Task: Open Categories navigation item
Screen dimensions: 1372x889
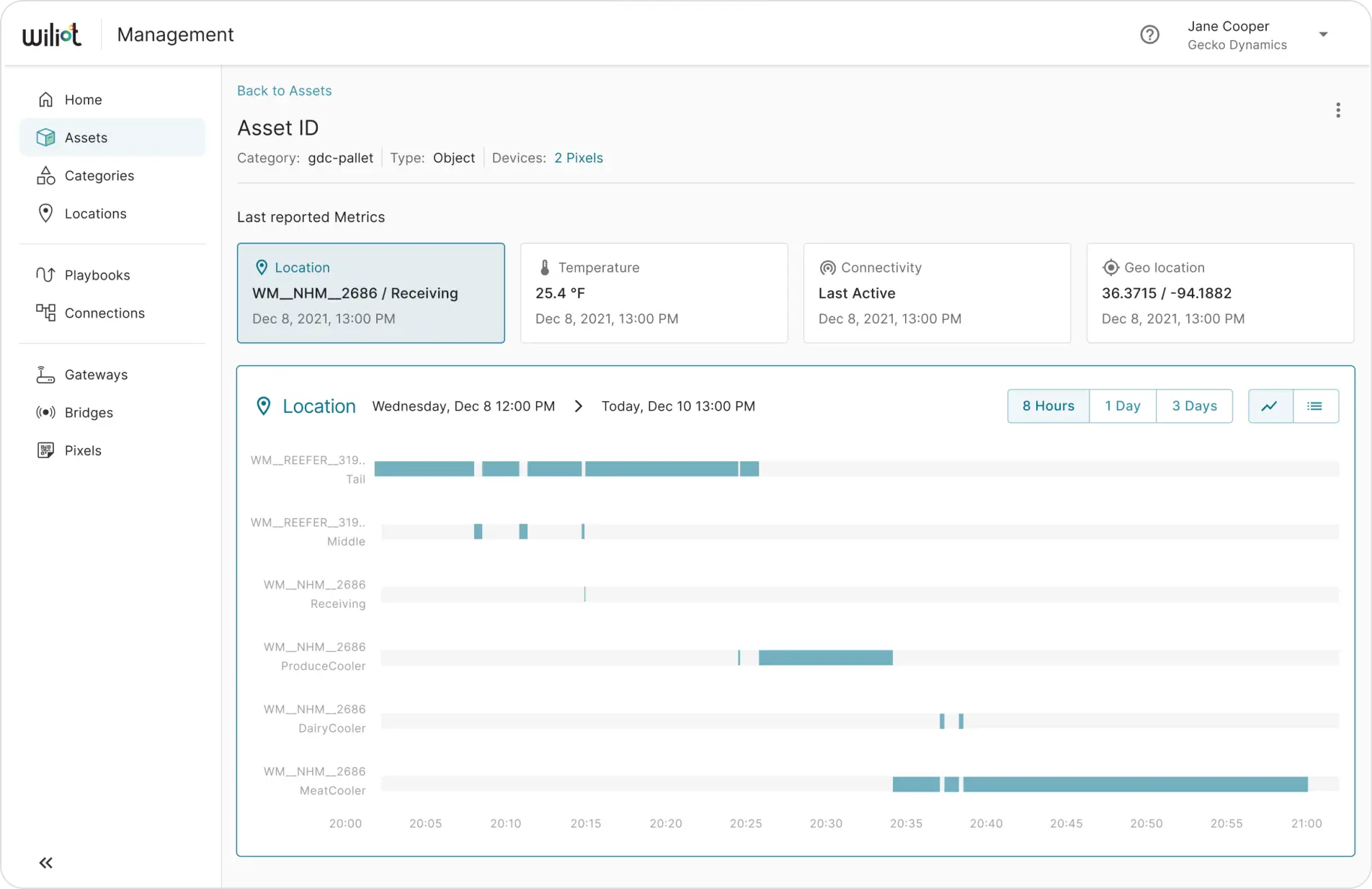Action: pos(112,176)
